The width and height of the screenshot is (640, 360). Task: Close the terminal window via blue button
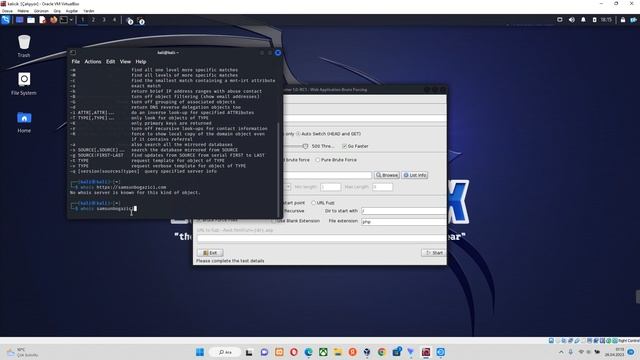pyautogui.click(x=278, y=52)
